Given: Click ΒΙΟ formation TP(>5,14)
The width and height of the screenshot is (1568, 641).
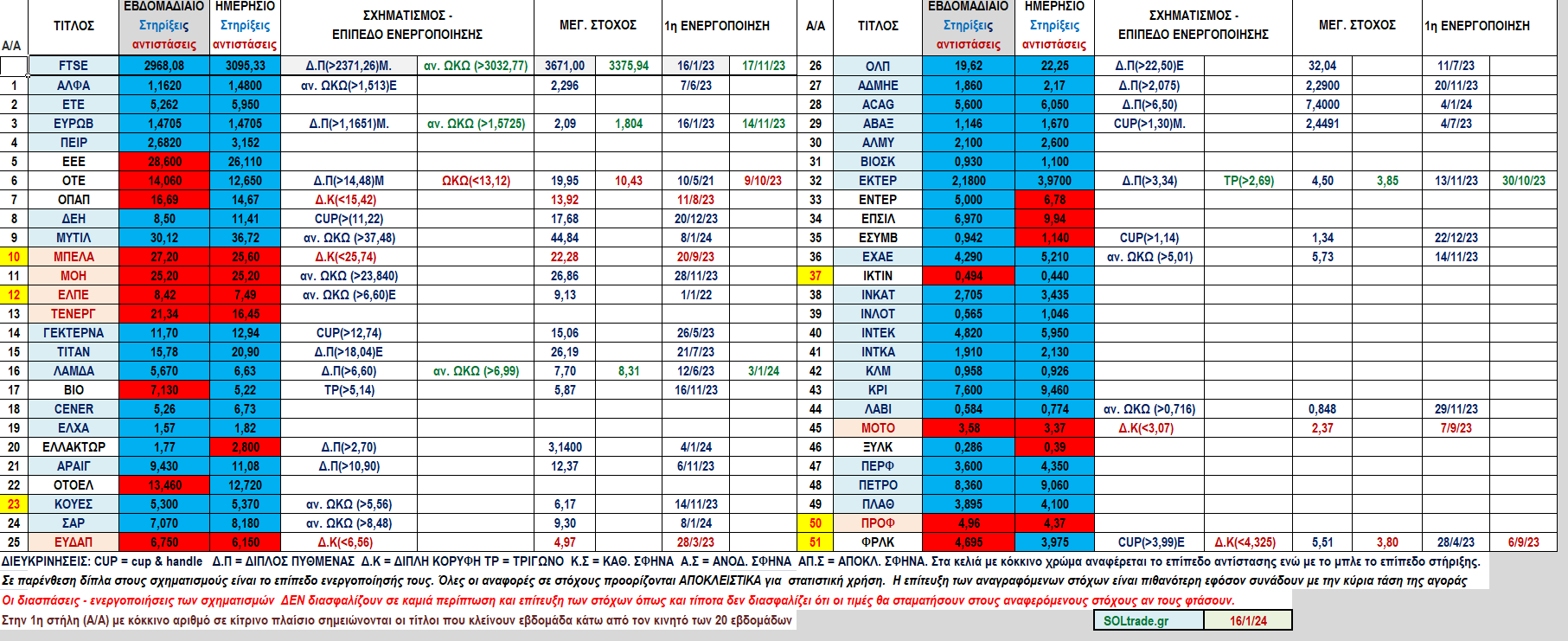Looking at the screenshot, I should click(349, 390).
